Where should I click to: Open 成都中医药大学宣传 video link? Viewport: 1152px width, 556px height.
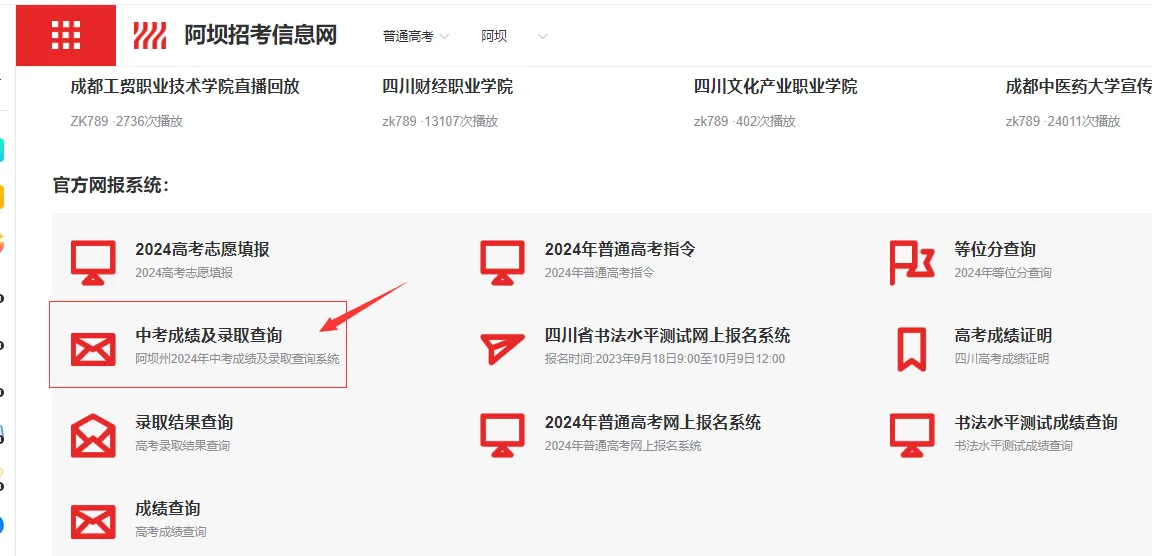[1079, 87]
